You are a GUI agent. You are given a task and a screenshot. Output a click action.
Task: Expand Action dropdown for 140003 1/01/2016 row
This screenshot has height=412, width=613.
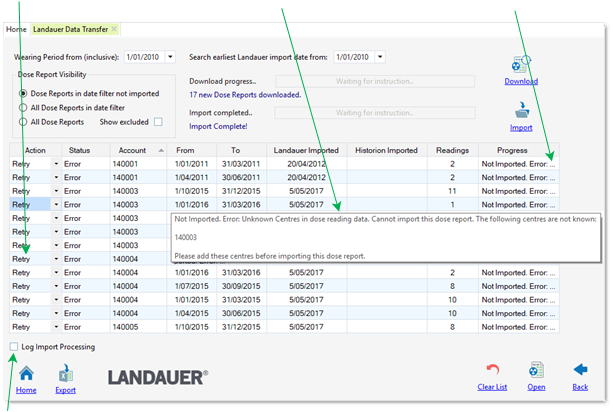(56, 204)
